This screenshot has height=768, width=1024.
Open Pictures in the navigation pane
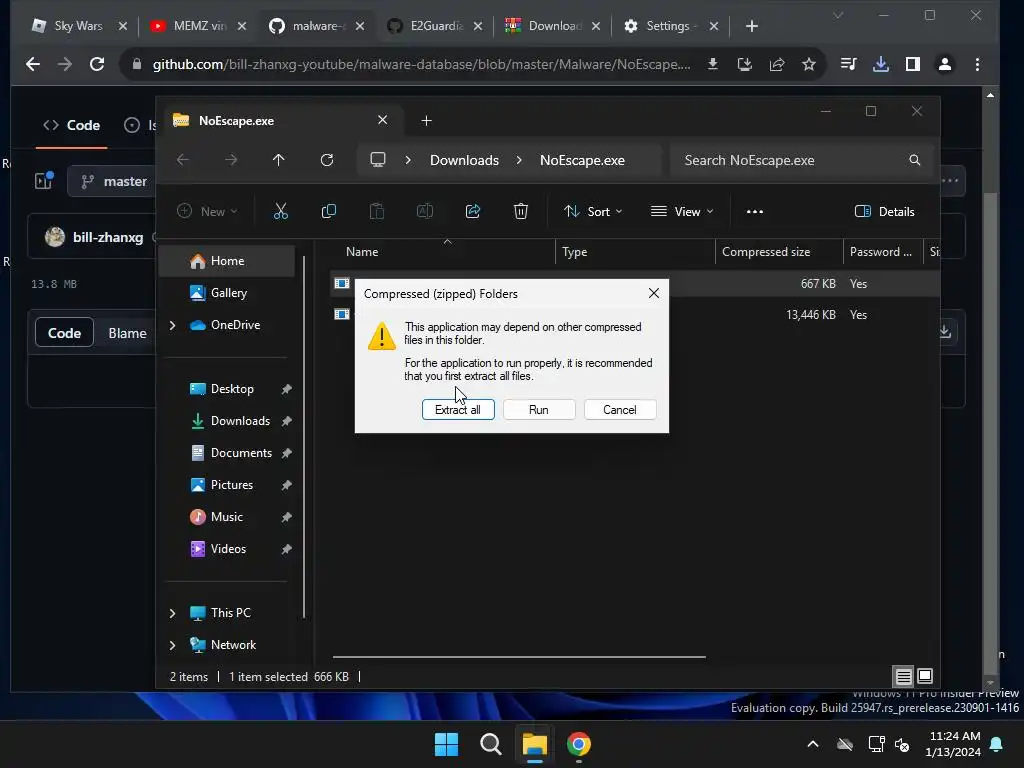229,485
